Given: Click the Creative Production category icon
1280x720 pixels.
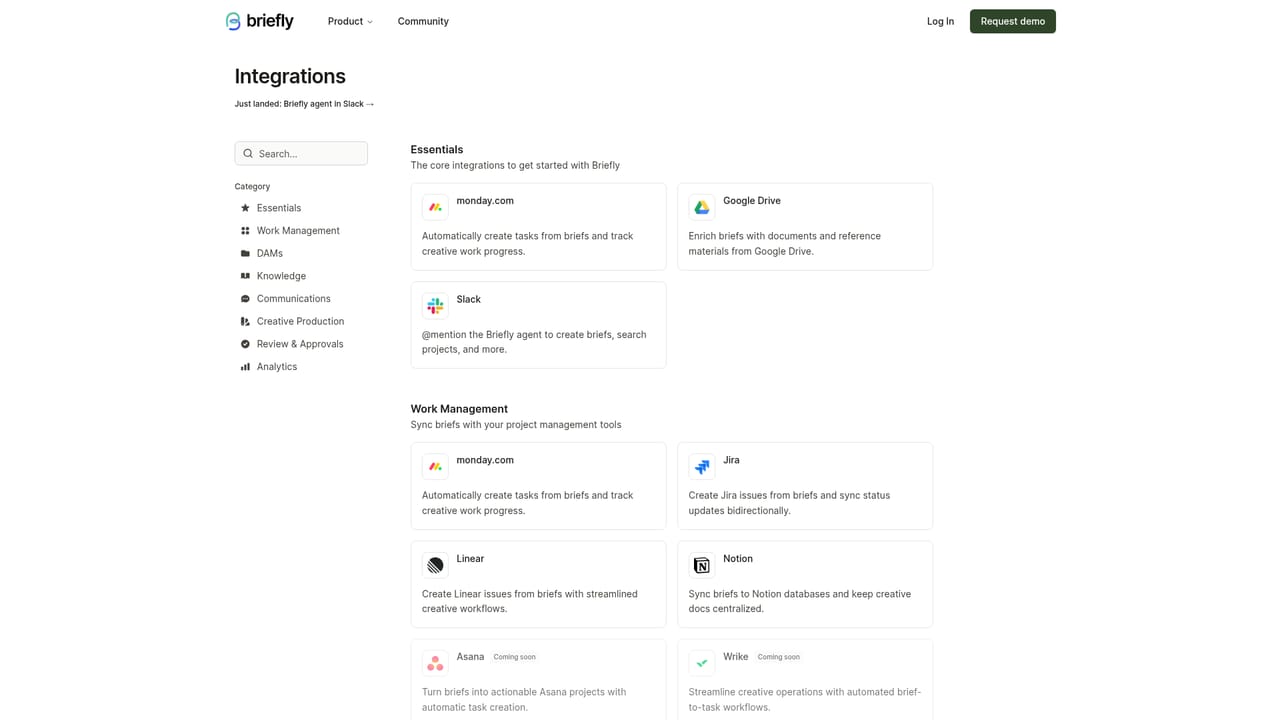Looking at the screenshot, I should (x=245, y=321).
